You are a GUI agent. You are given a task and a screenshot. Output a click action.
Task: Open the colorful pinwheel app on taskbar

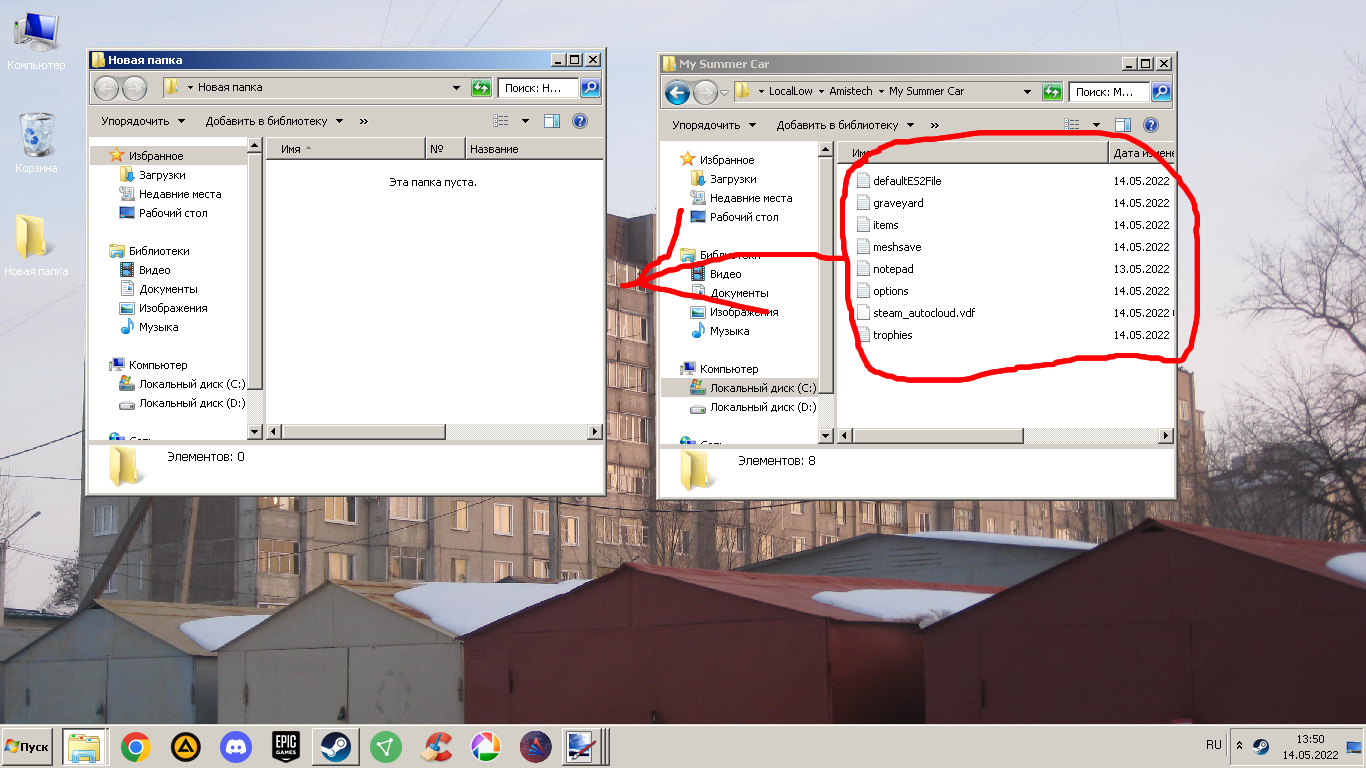486,747
